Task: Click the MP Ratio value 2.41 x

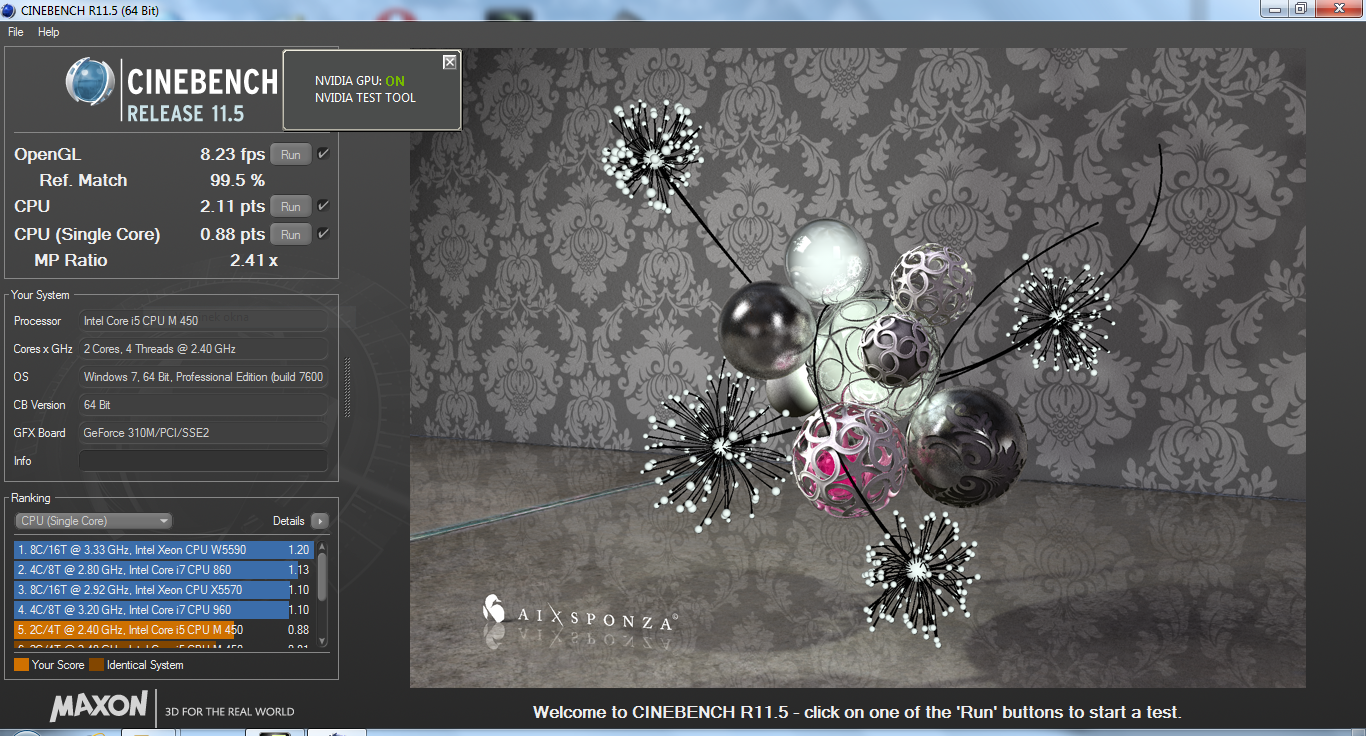Action: click(254, 261)
